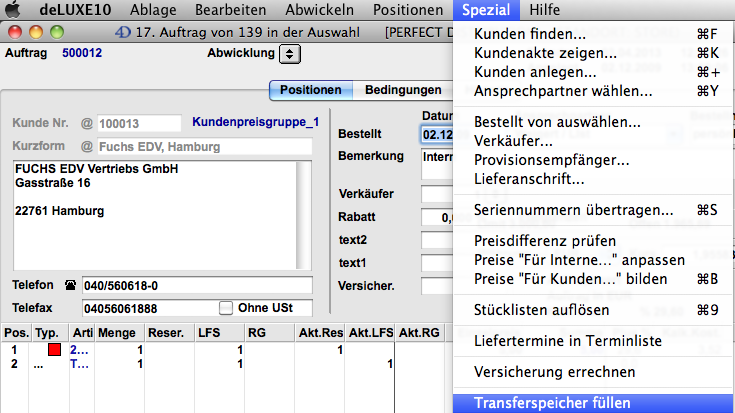
Task: Open the Abwicklung dropdown
Action: pyautogui.click(x=289, y=53)
